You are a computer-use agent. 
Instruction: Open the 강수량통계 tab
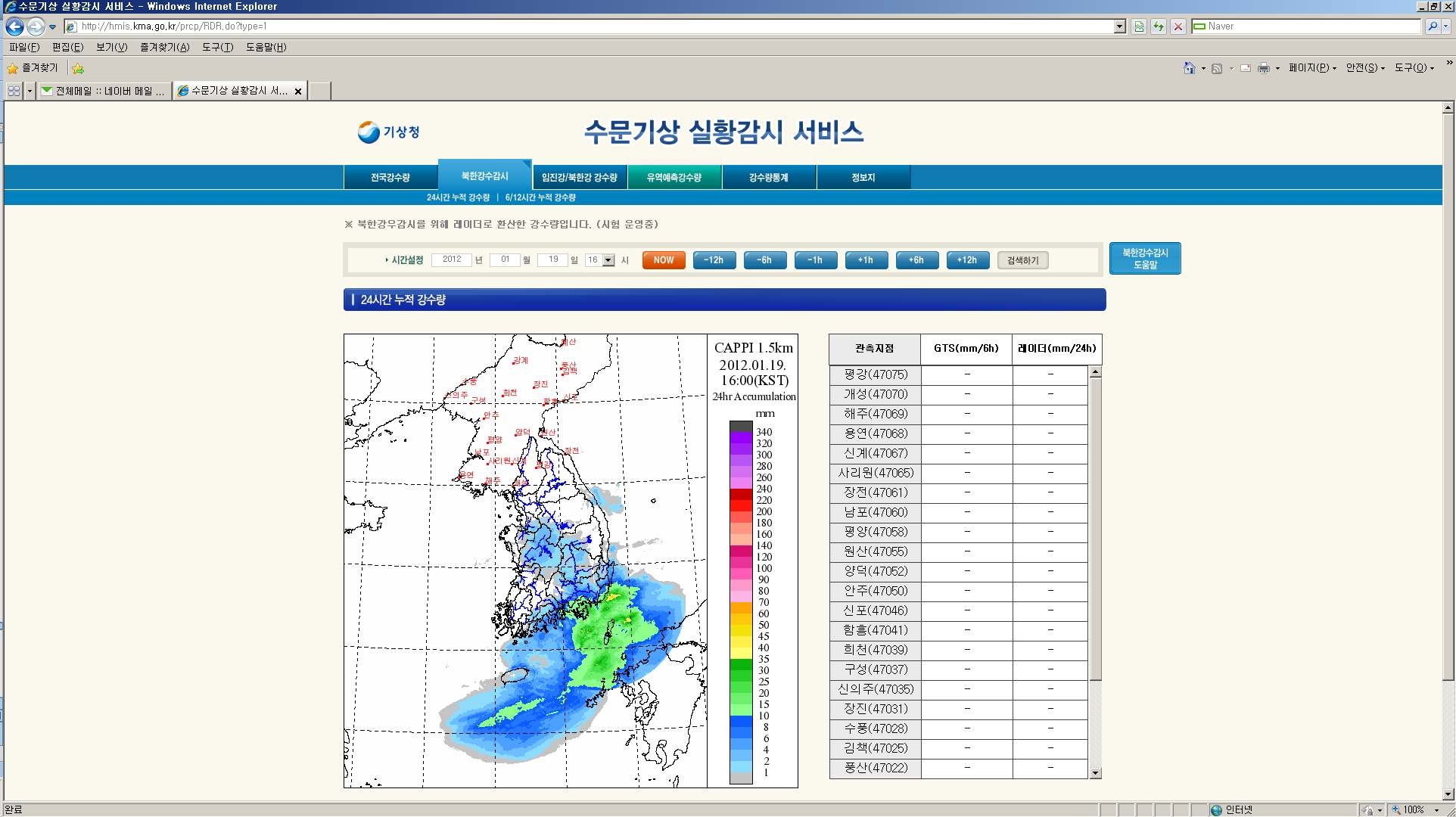click(x=769, y=178)
